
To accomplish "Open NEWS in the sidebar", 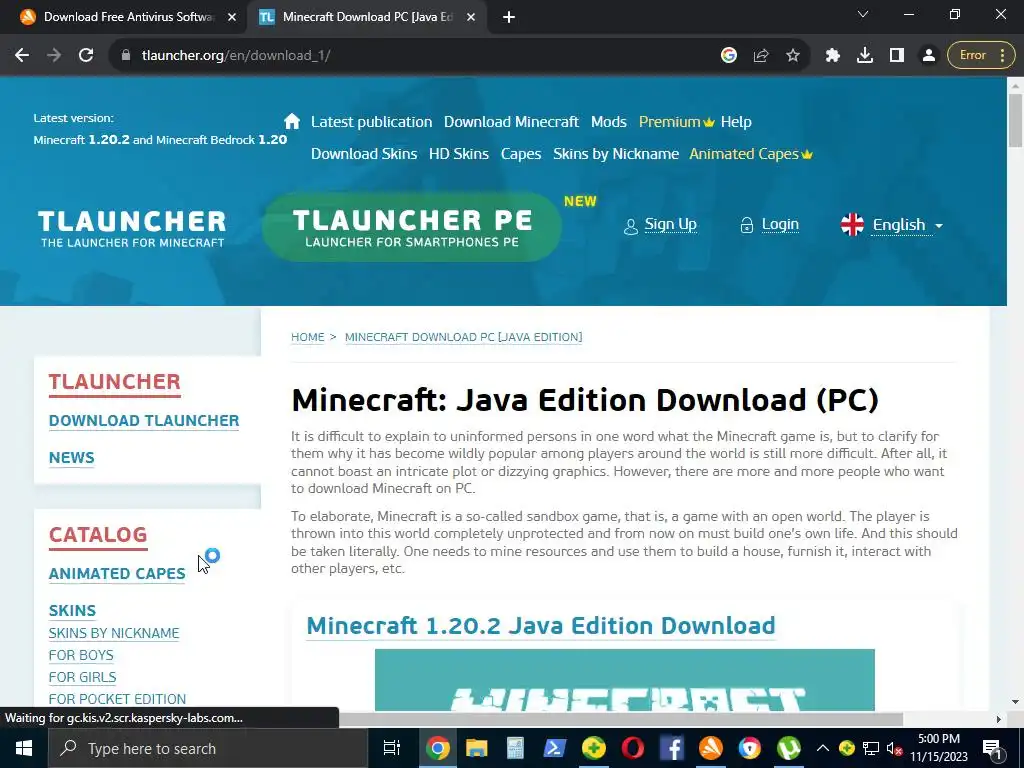I will pyautogui.click(x=72, y=458).
